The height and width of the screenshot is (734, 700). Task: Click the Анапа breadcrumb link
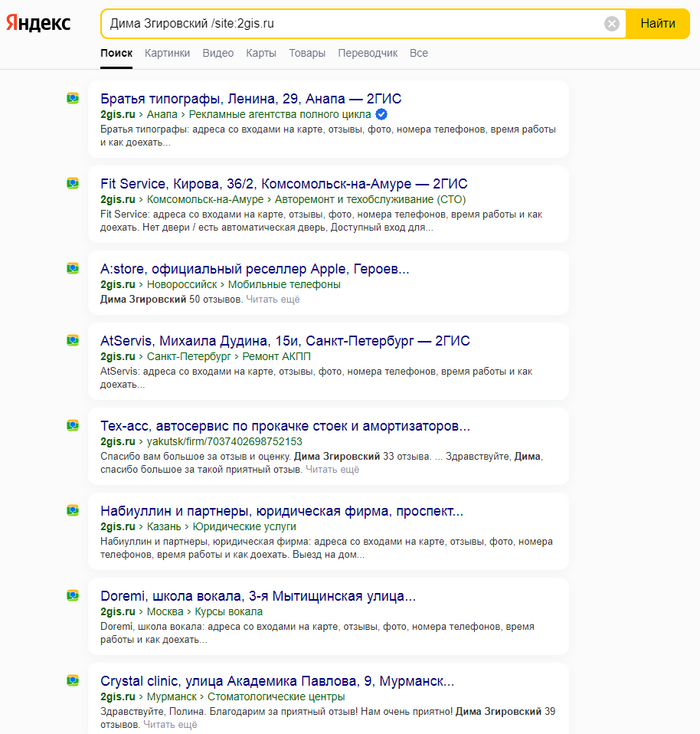[x=162, y=114]
